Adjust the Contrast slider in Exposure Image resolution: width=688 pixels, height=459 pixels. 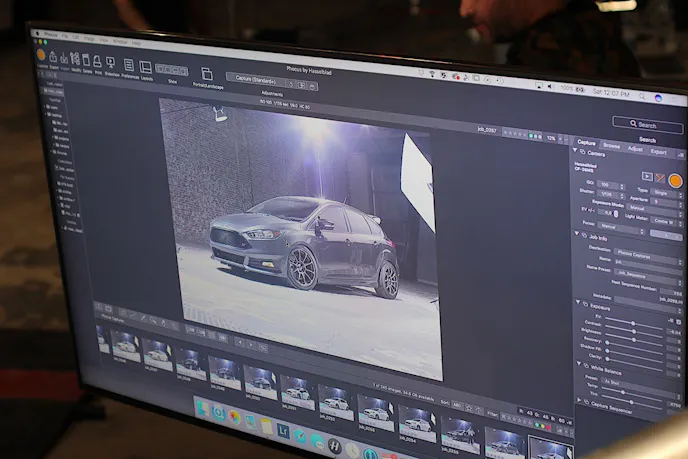[632, 322]
